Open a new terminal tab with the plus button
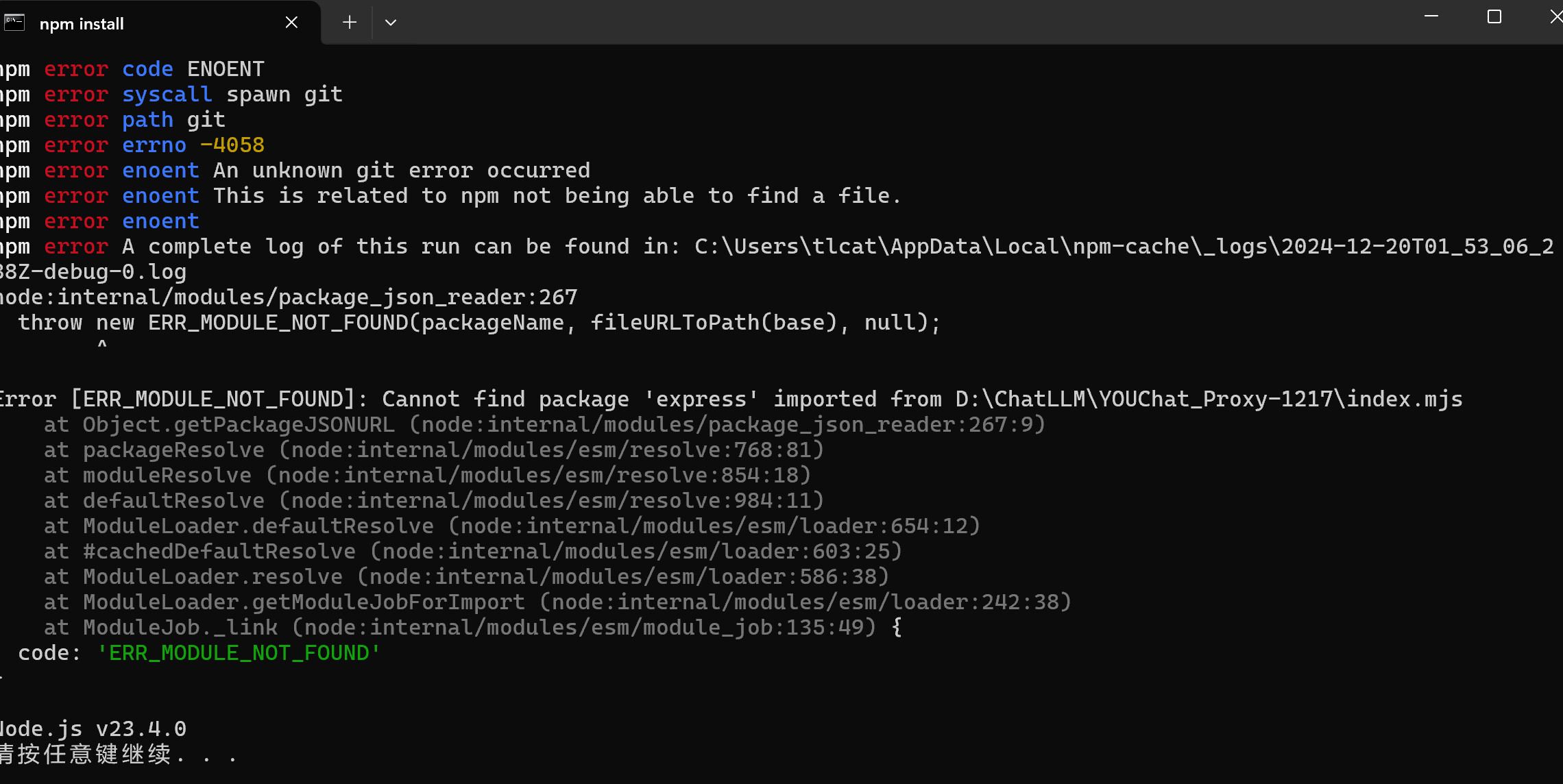The height and width of the screenshot is (784, 1563). coord(350,23)
